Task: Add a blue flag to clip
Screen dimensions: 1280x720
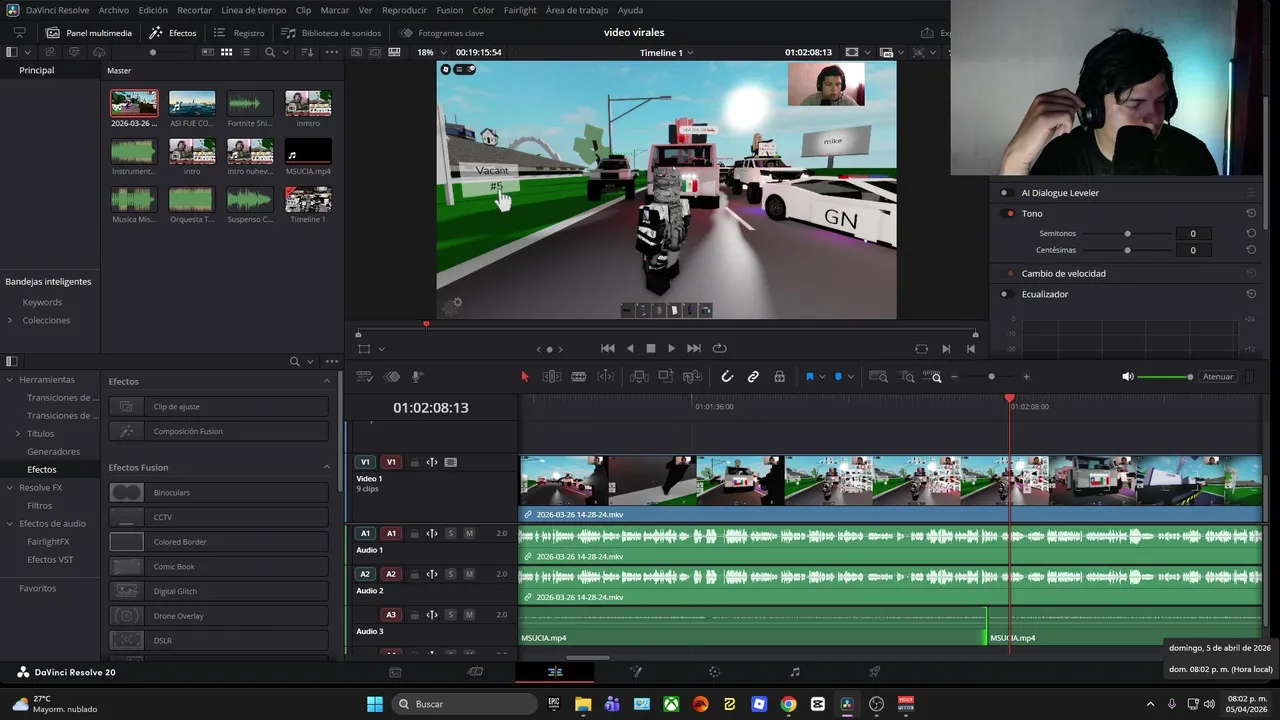Action: 809,377
